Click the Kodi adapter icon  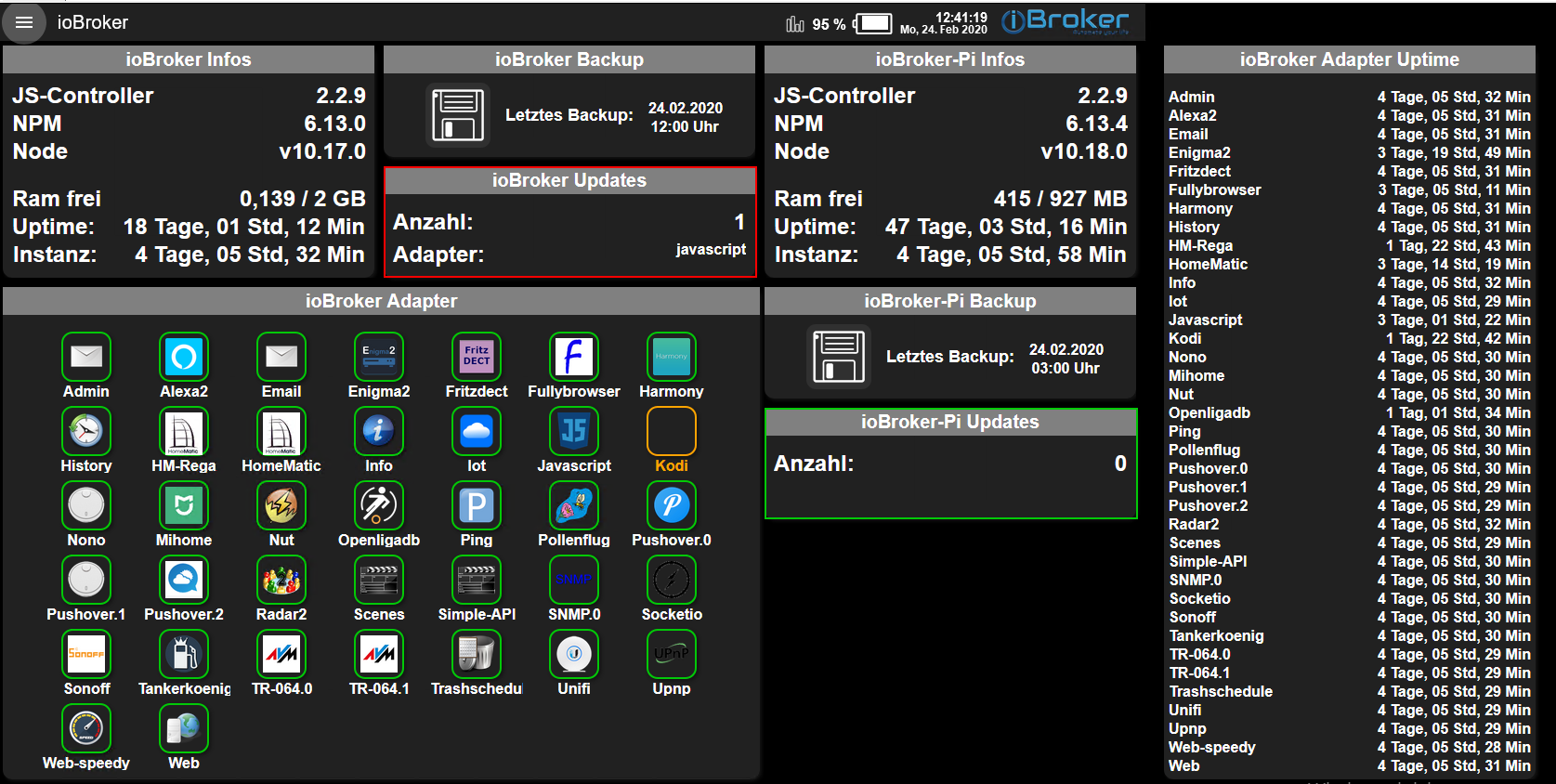coord(672,431)
